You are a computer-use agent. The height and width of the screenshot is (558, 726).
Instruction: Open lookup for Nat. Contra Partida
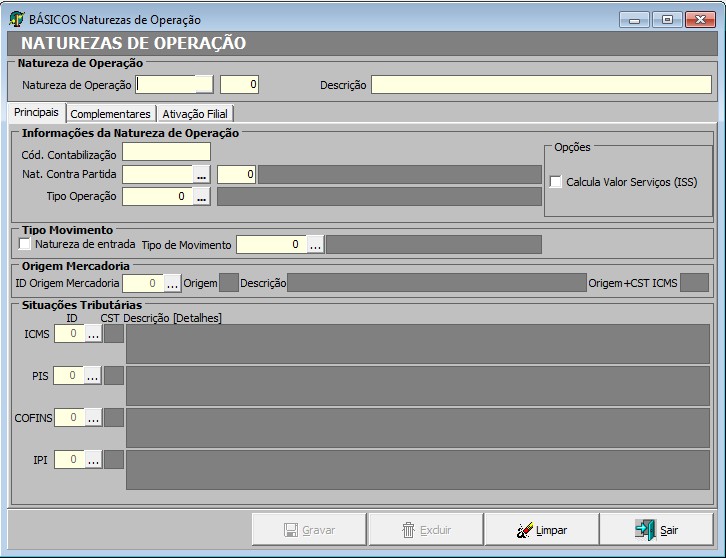201,175
